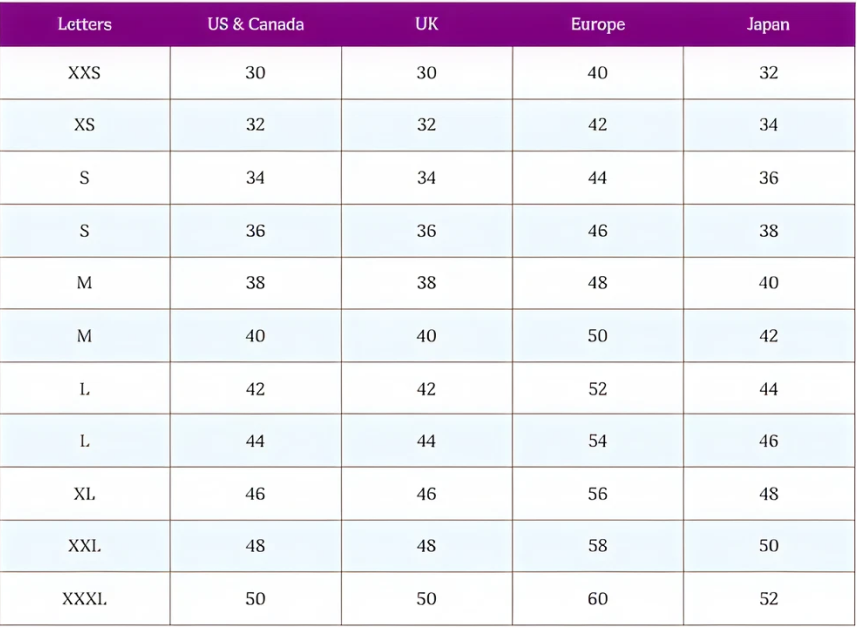The width and height of the screenshot is (857, 628).
Task: Select the XL row label
Action: point(84,494)
